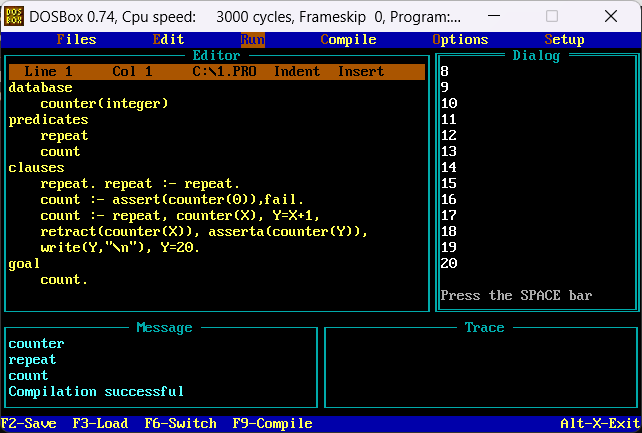Minimize the DOSBox window
Viewport: 642px width, 433px height.
494,16
